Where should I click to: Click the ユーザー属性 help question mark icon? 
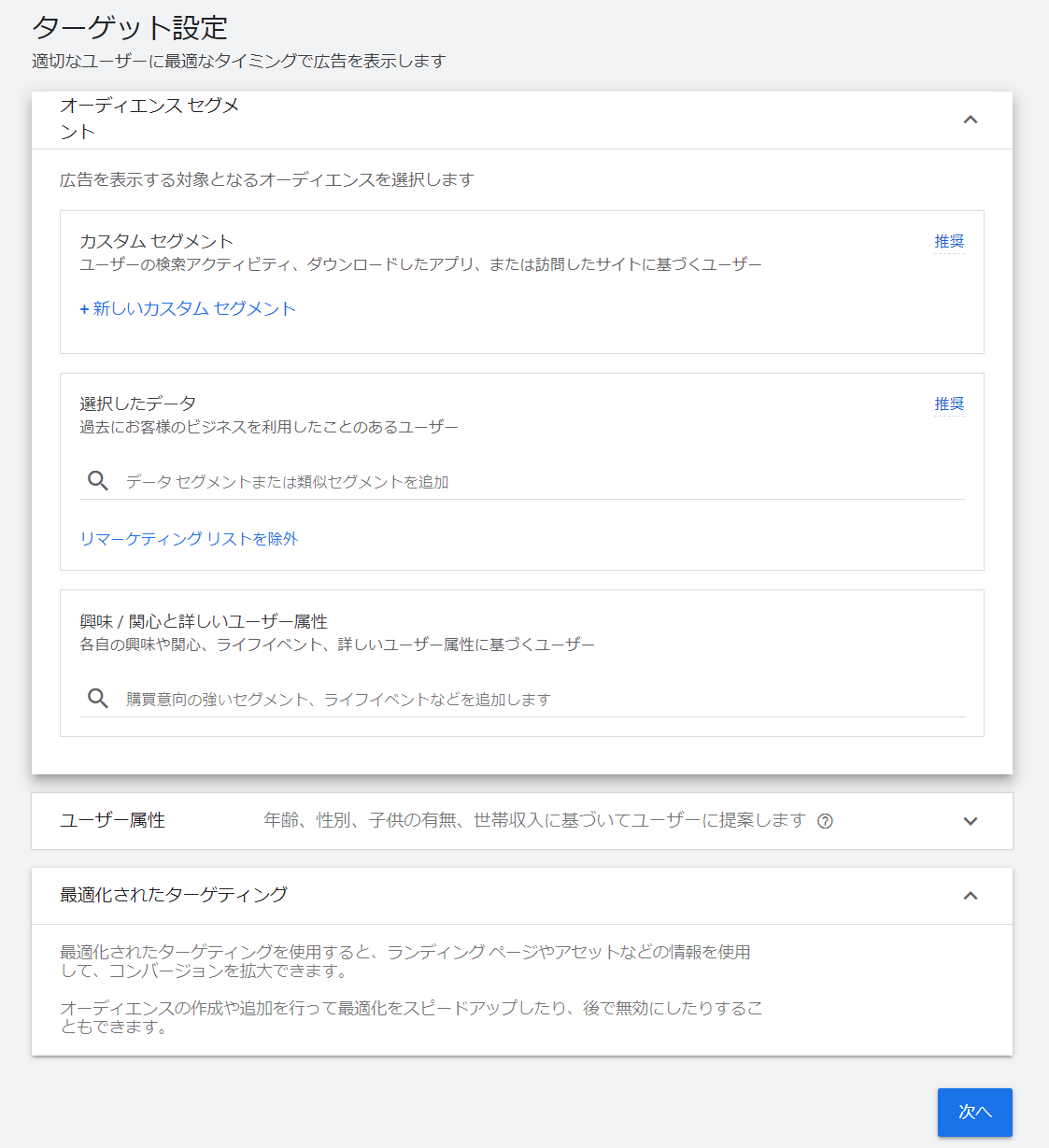tap(825, 821)
